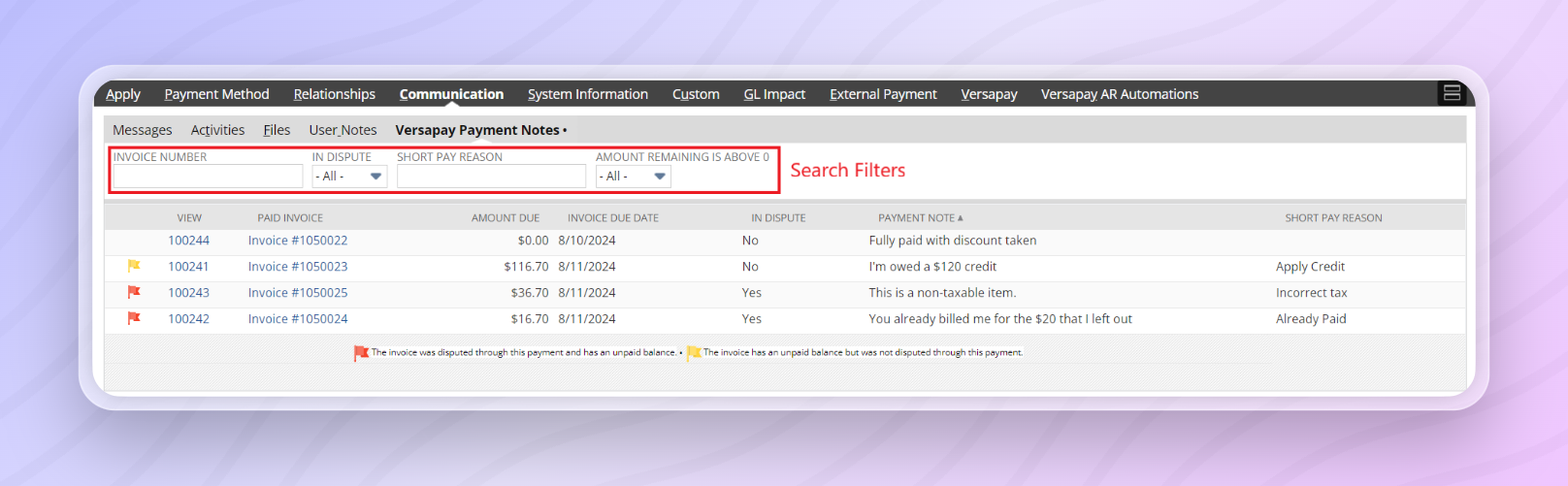Open the User Notes subtab
Image resolution: width=1568 pixels, height=486 pixels.
[x=343, y=130]
